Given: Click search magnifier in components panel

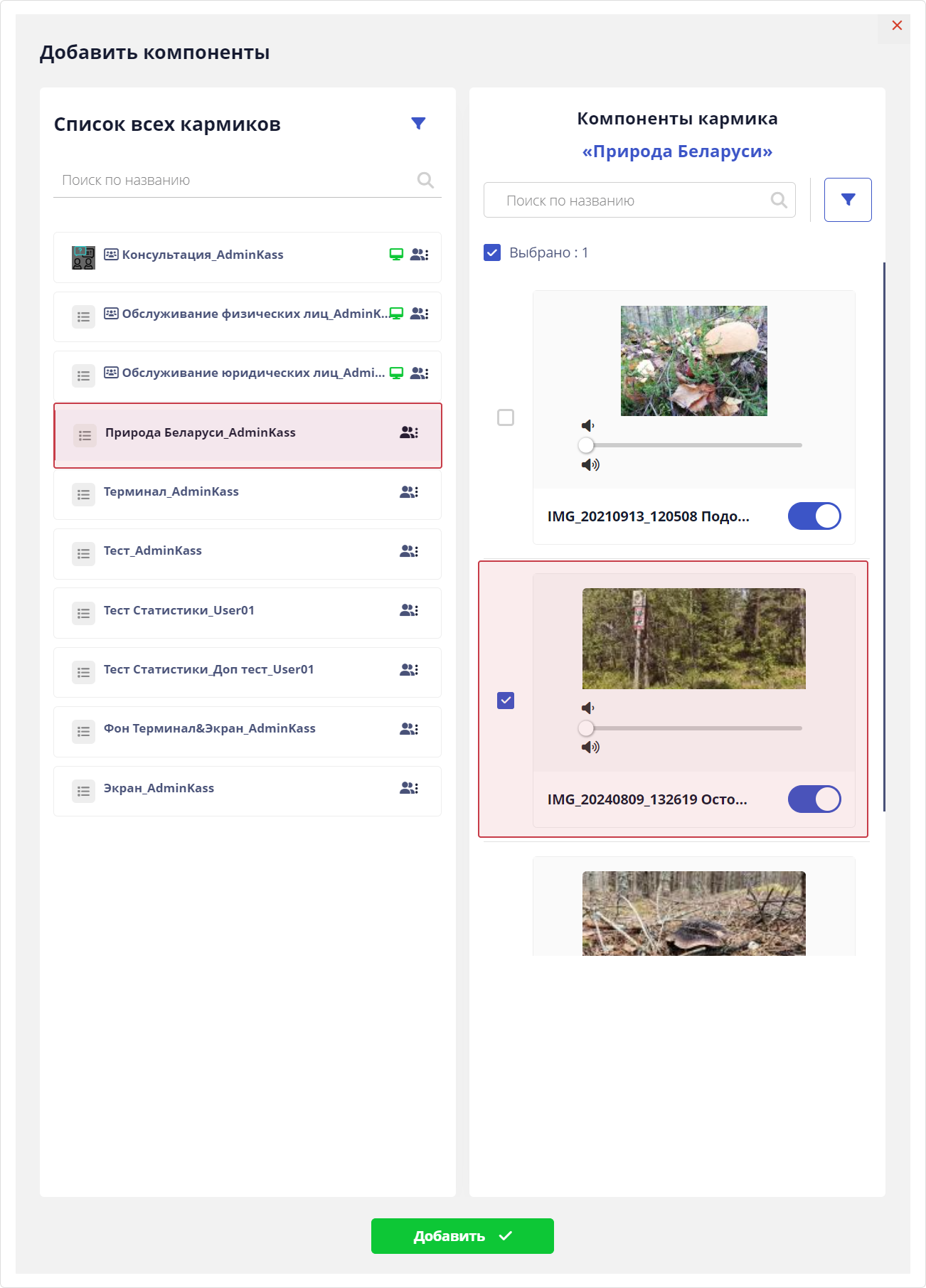Looking at the screenshot, I should (x=779, y=201).
